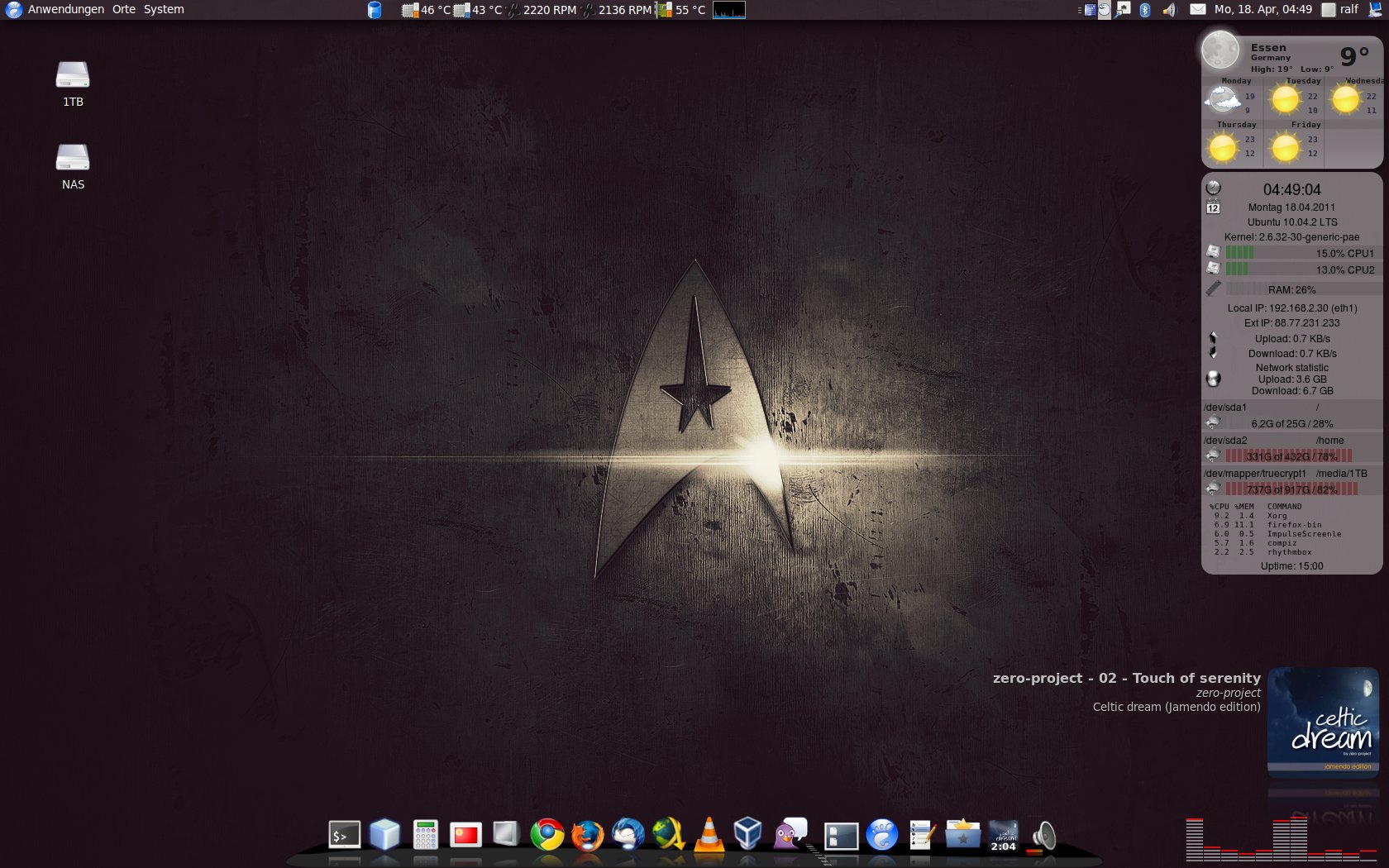Click the 'Ext IP: 88.77.231.233' text
Screen dimensions: 1389x868
(1291, 323)
